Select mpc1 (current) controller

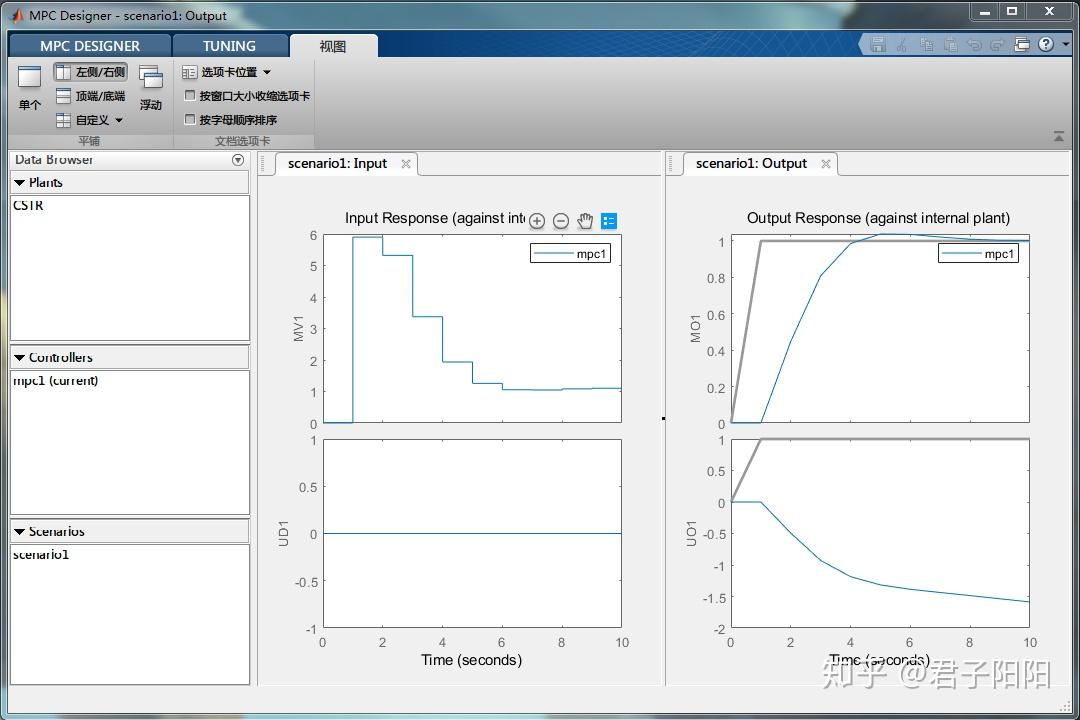point(56,380)
